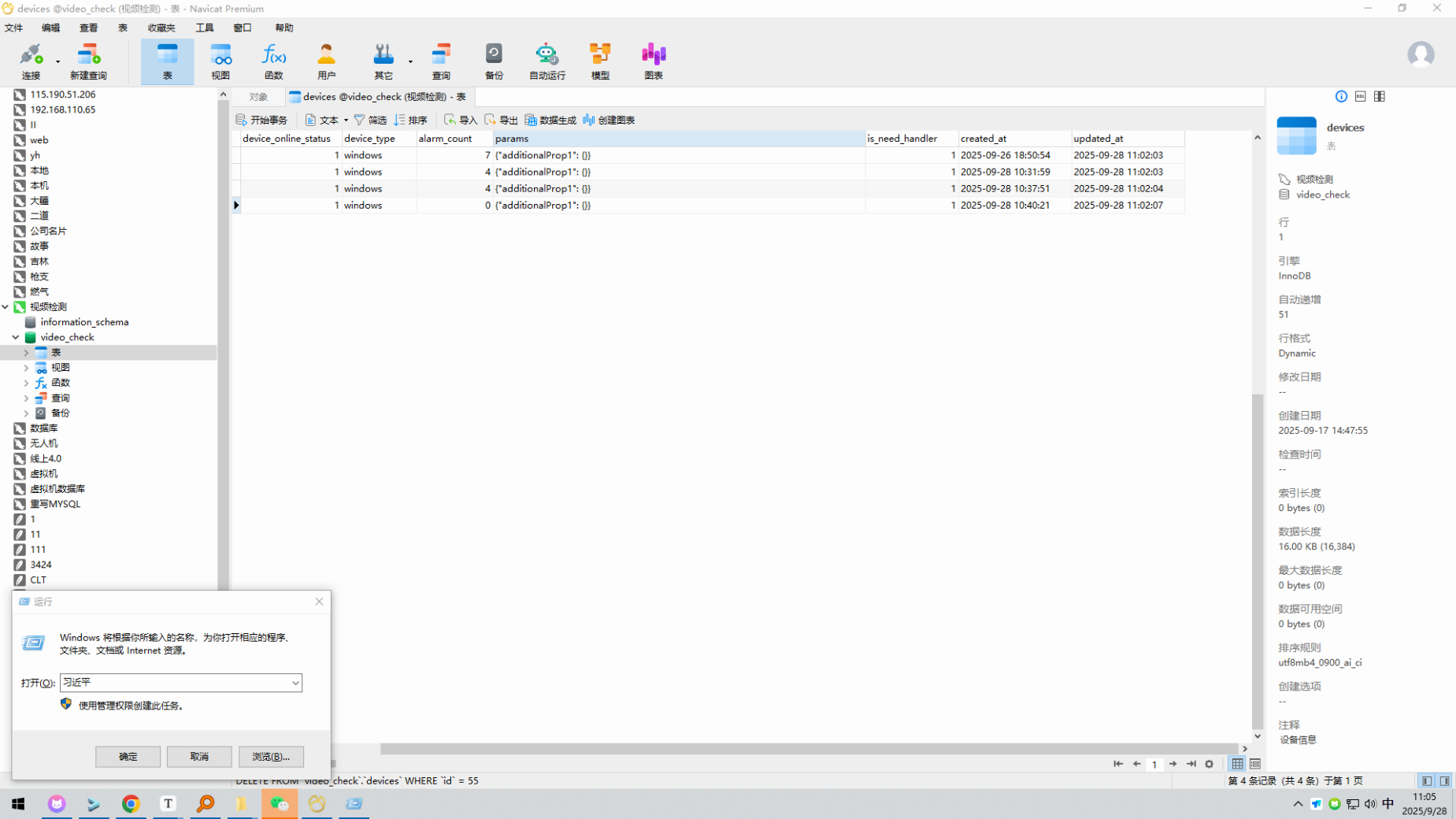Click the 浏览(B)... button in Run dialog
This screenshot has height=819, width=1456.
(271, 757)
